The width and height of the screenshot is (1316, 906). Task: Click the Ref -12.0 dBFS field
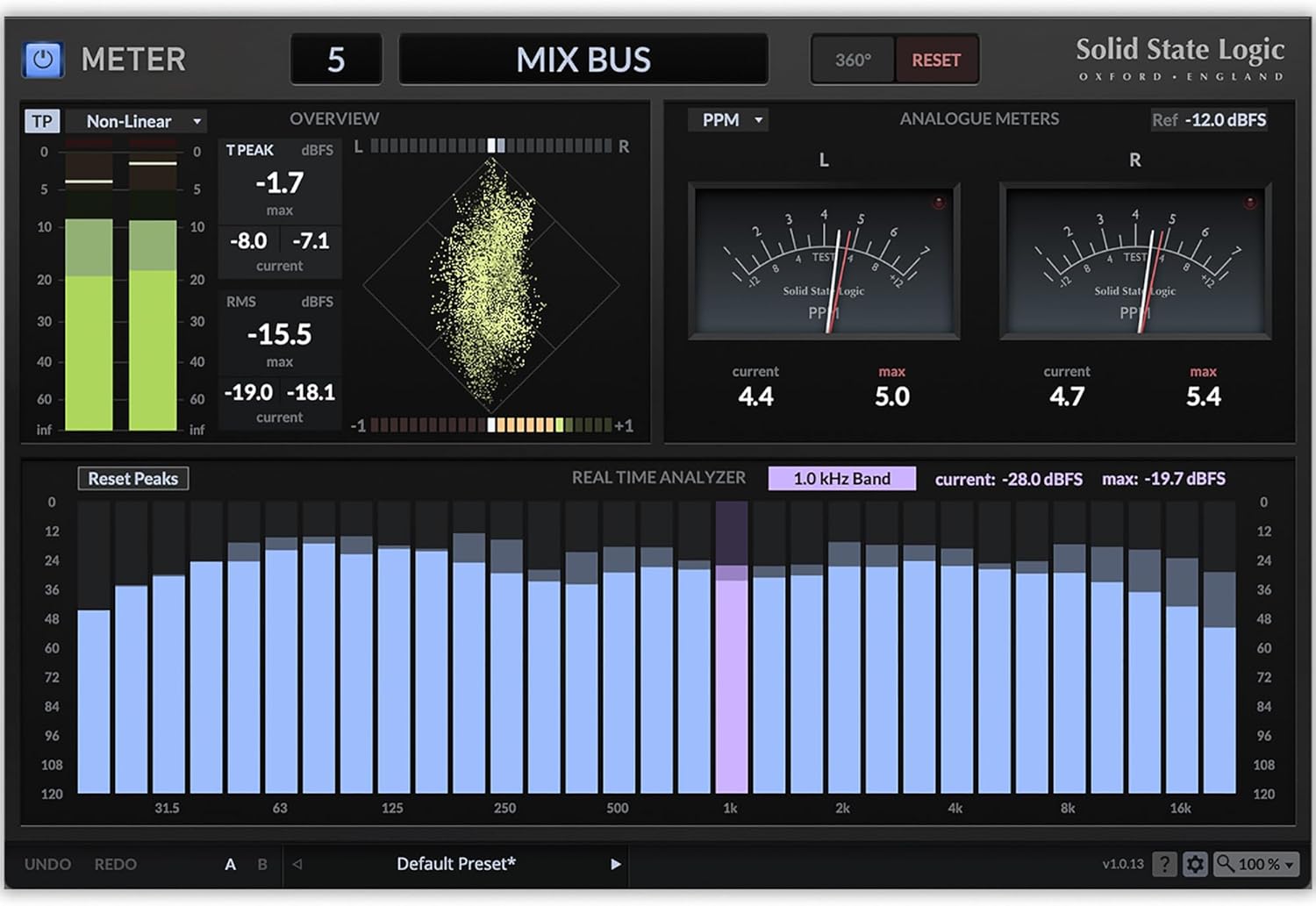coord(1209,120)
